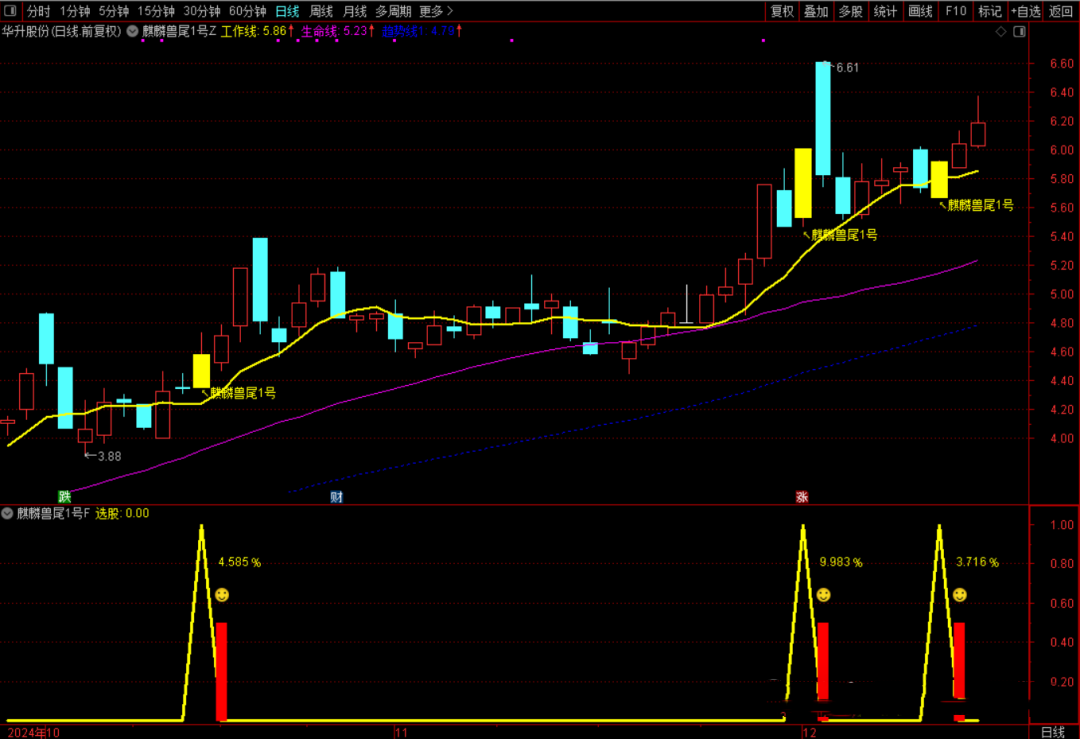Open the 画线 drawing tools
Viewport: 1080px width, 739px height.
[x=920, y=12]
